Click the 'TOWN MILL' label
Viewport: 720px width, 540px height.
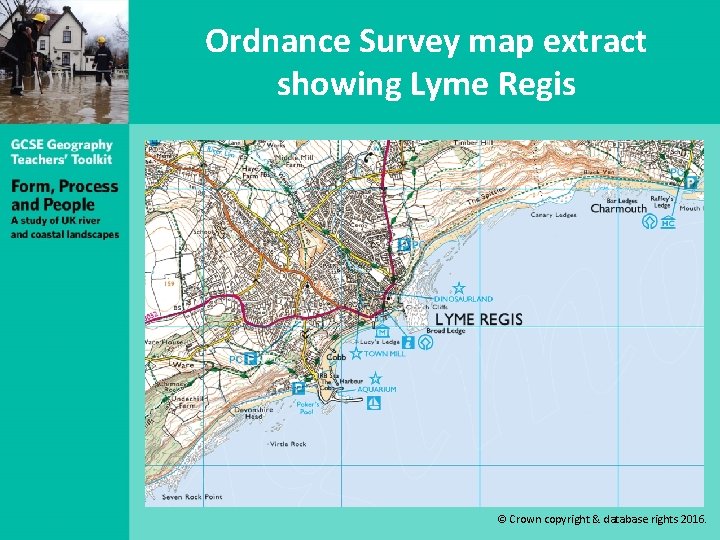pyautogui.click(x=385, y=354)
